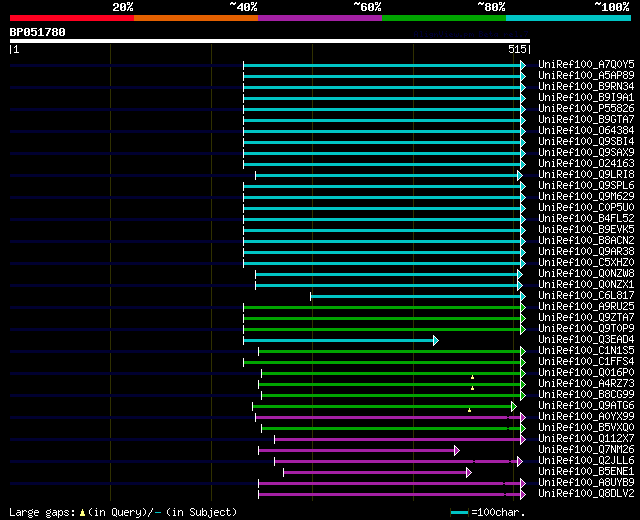Click the yellow gap marker under the Q9ATG6 alignment
The width and height of the screenshot is (640, 520).
click(469, 410)
